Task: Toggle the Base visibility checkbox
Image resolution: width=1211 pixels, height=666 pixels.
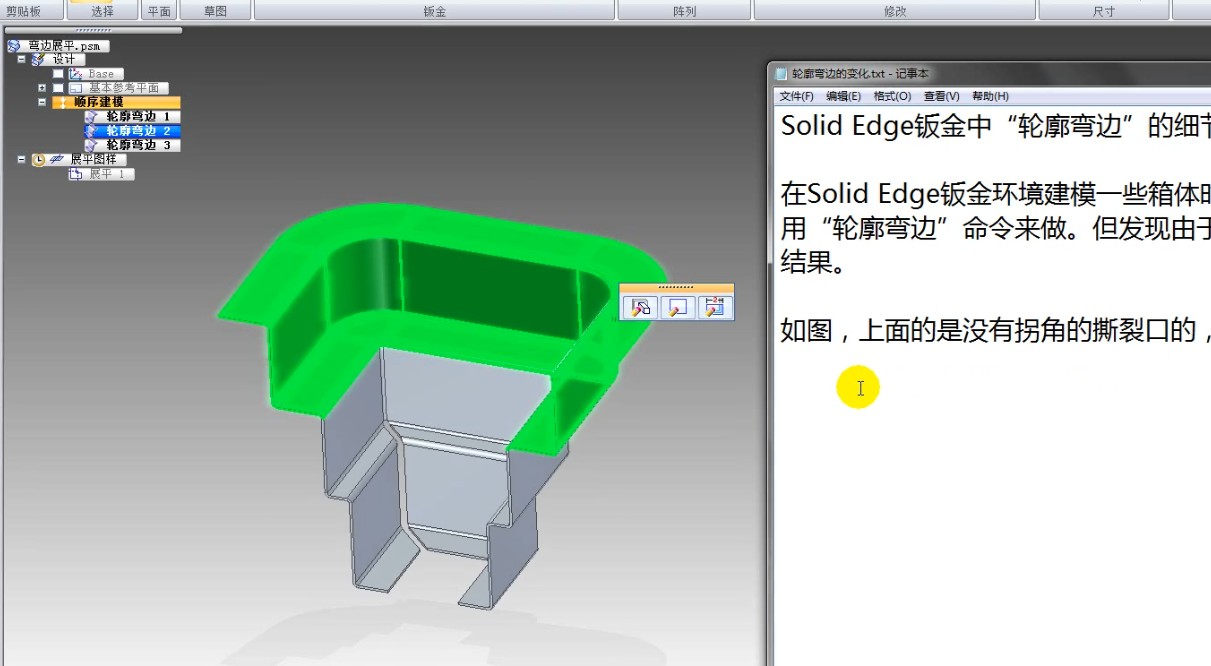Action: [58, 74]
